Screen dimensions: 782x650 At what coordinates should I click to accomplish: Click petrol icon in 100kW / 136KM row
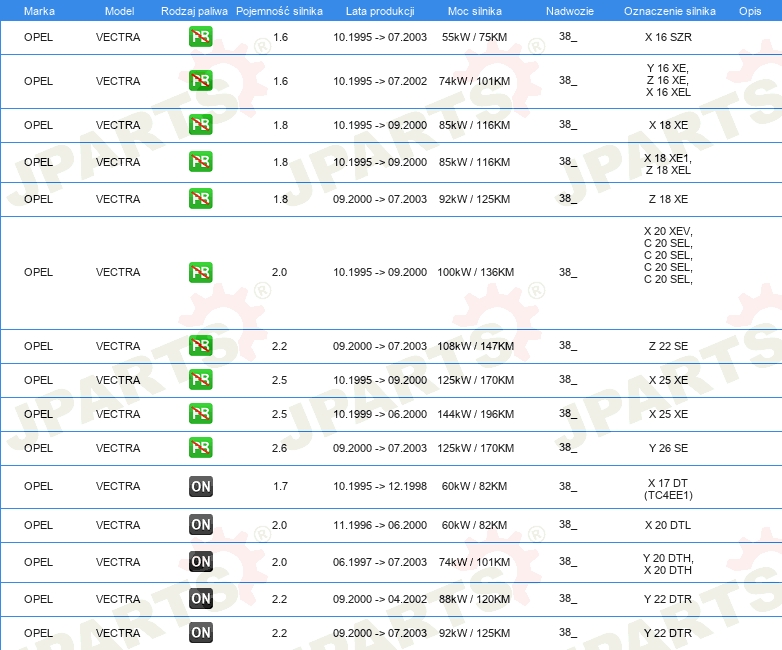(x=200, y=272)
